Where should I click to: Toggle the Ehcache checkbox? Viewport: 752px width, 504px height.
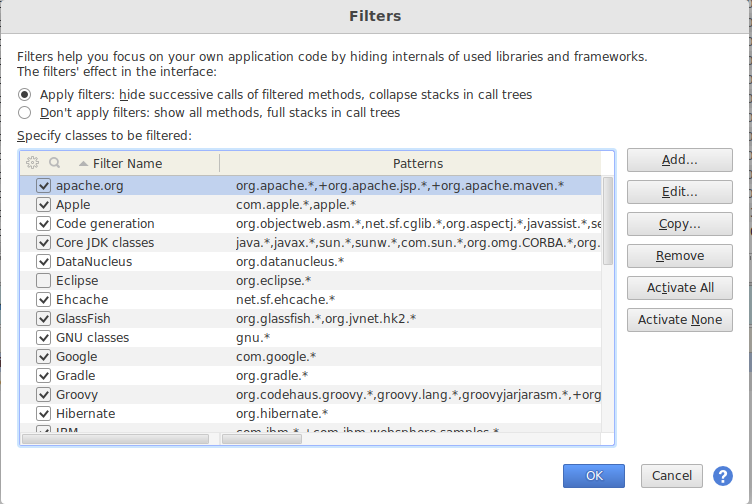coord(43,300)
